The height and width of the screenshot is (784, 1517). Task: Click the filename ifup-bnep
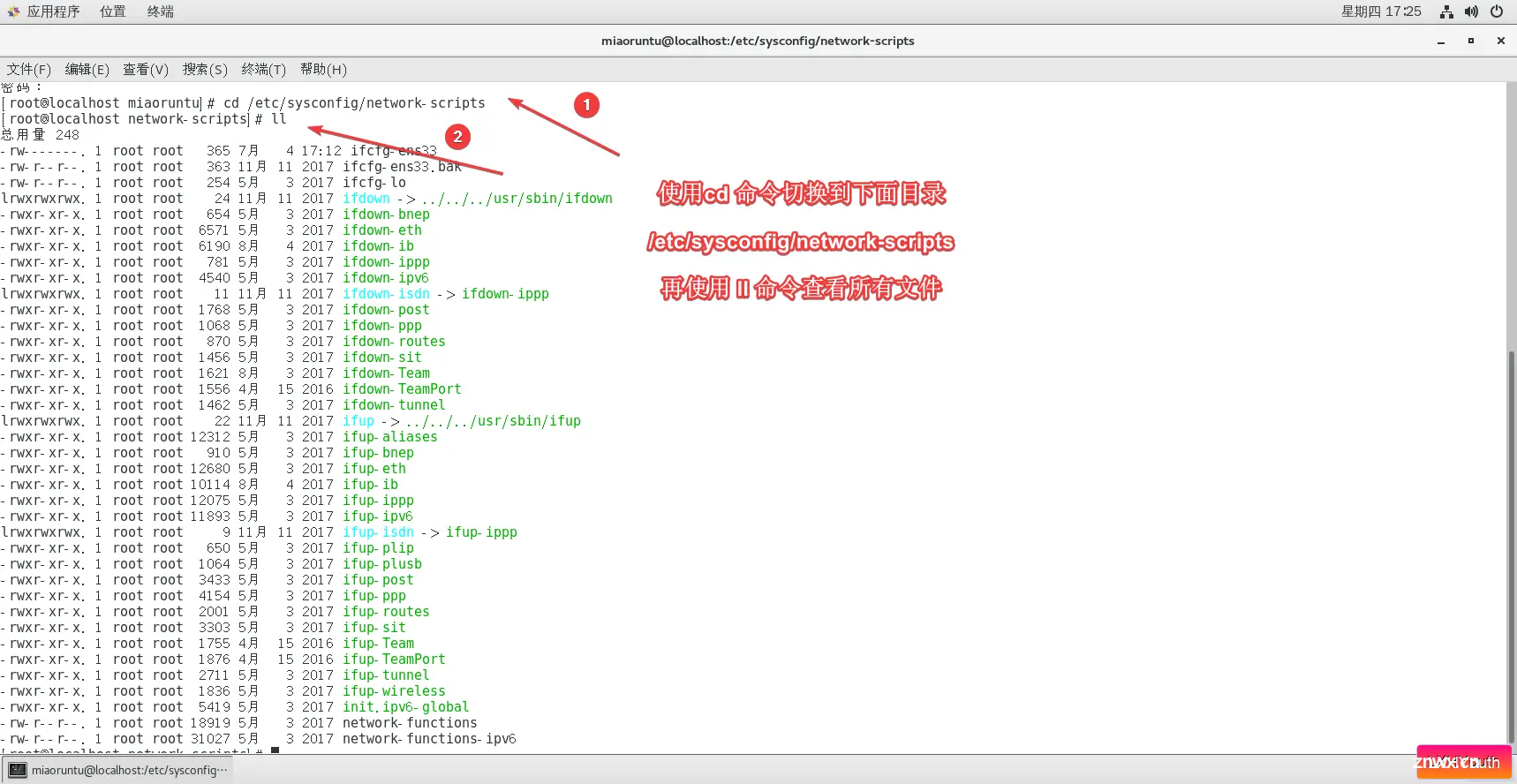[x=378, y=453]
